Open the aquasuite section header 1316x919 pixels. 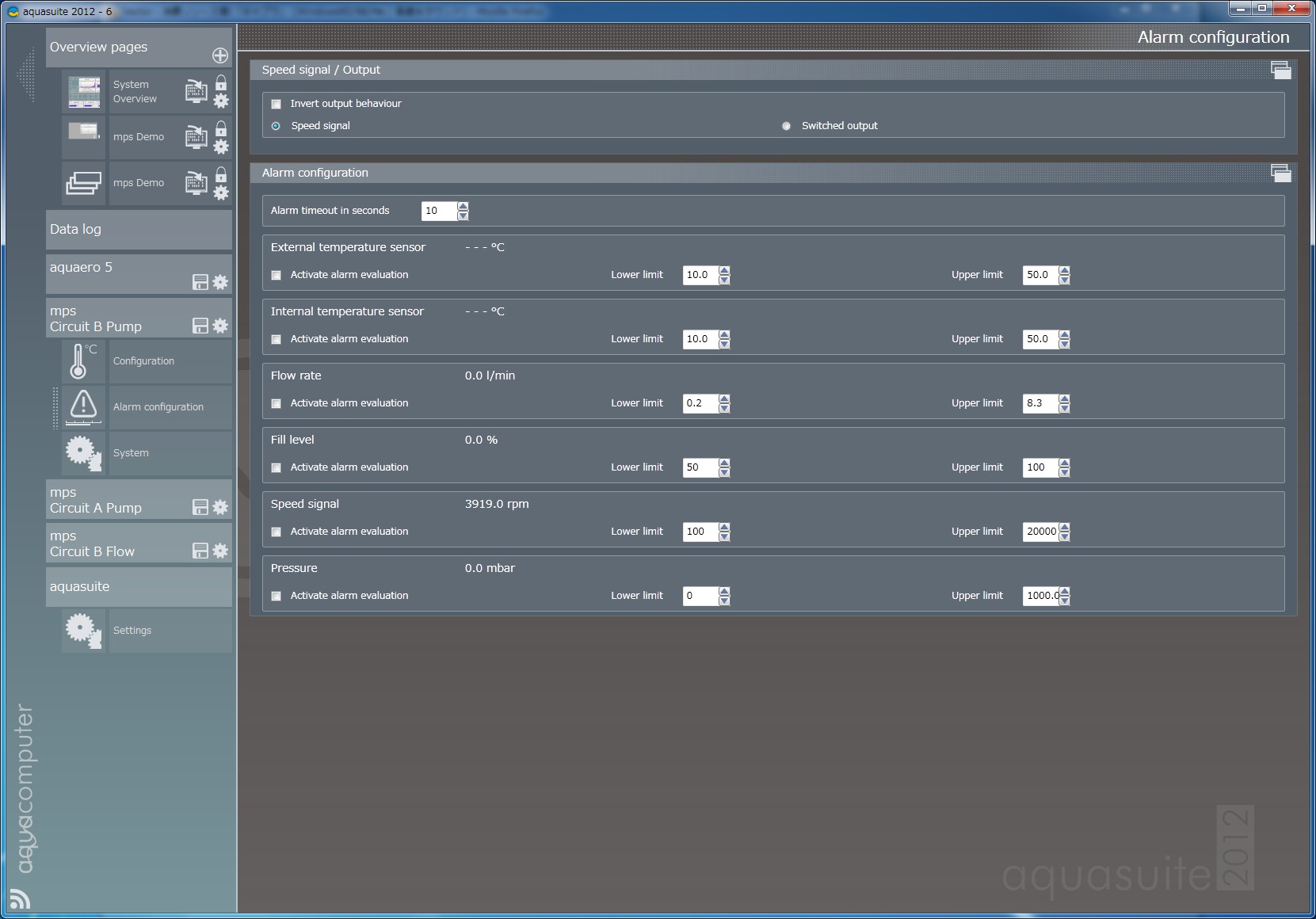(x=139, y=587)
